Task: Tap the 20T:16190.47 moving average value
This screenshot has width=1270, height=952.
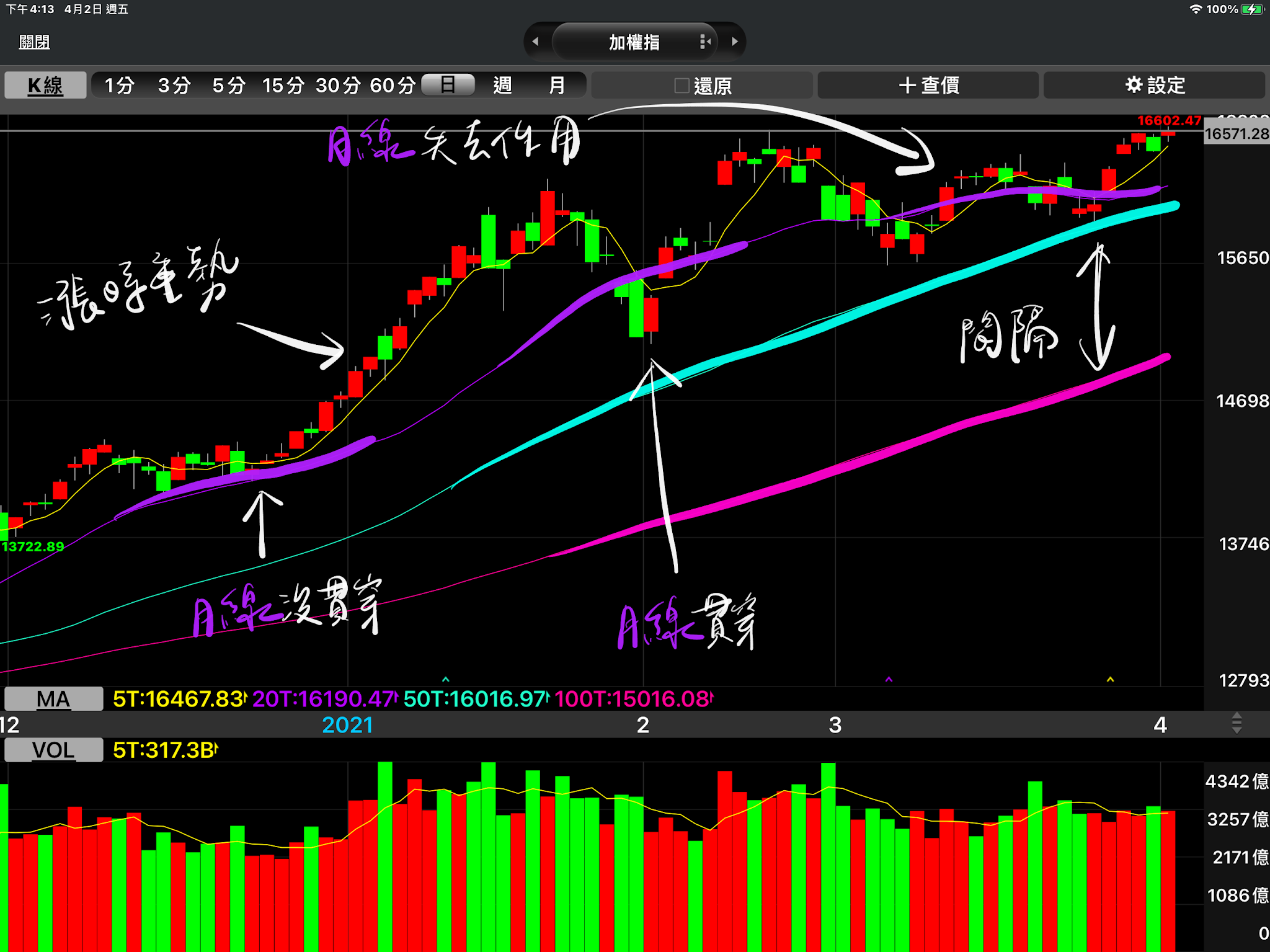Action: (325, 699)
